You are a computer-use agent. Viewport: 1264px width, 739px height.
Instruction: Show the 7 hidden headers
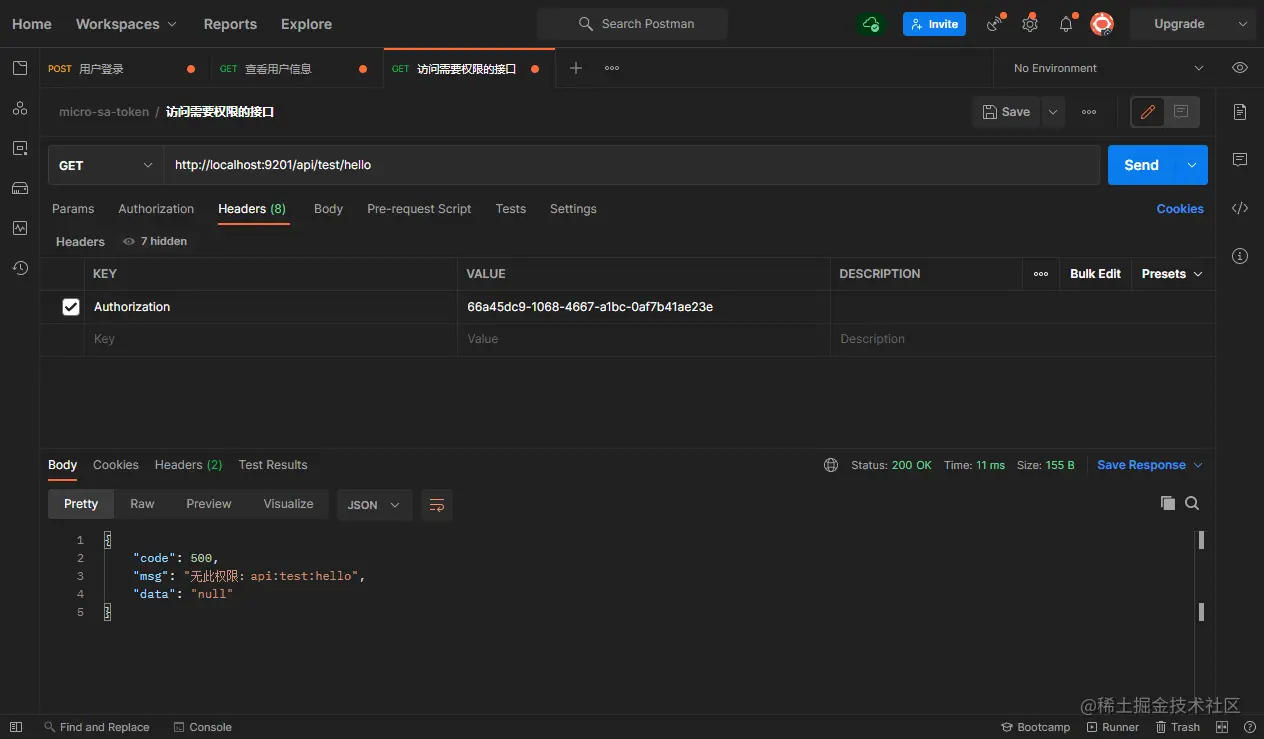(x=155, y=241)
